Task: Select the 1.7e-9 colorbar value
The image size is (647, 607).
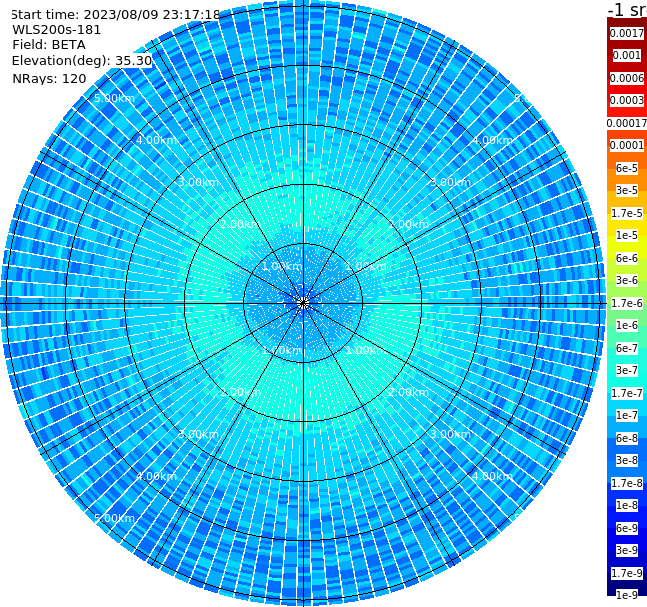Action: (x=627, y=573)
